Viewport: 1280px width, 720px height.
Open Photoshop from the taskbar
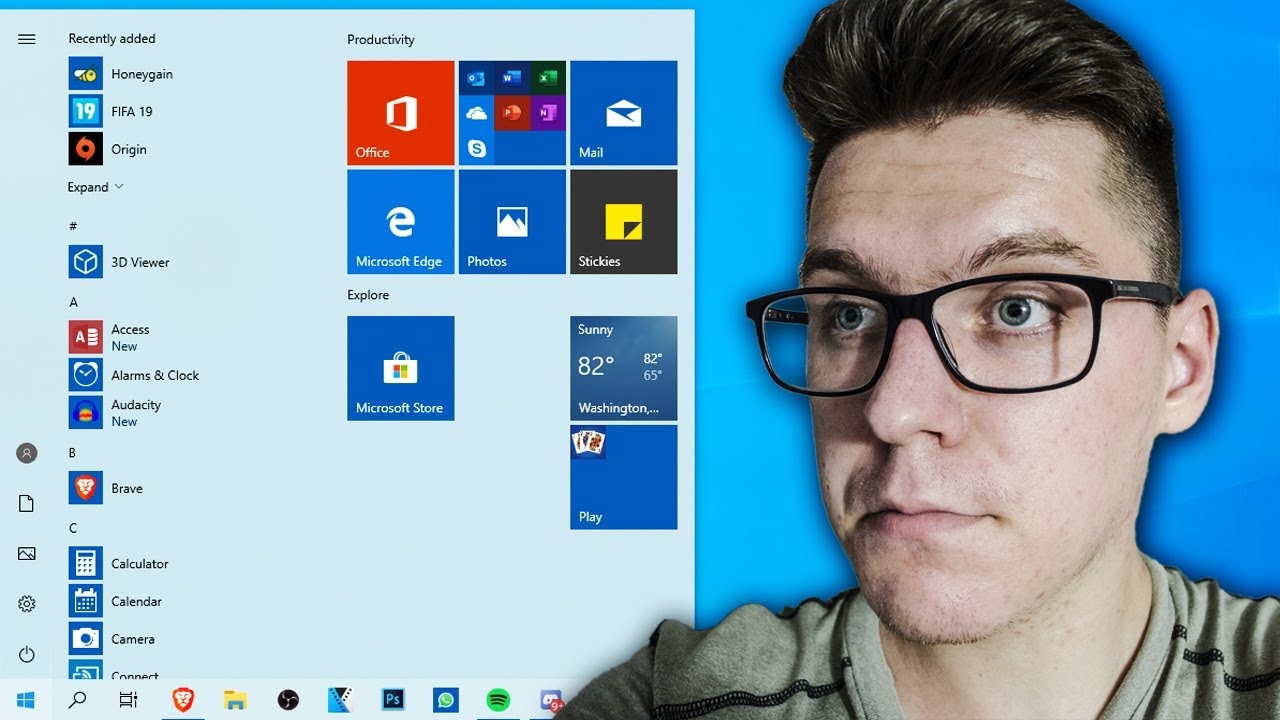(393, 699)
